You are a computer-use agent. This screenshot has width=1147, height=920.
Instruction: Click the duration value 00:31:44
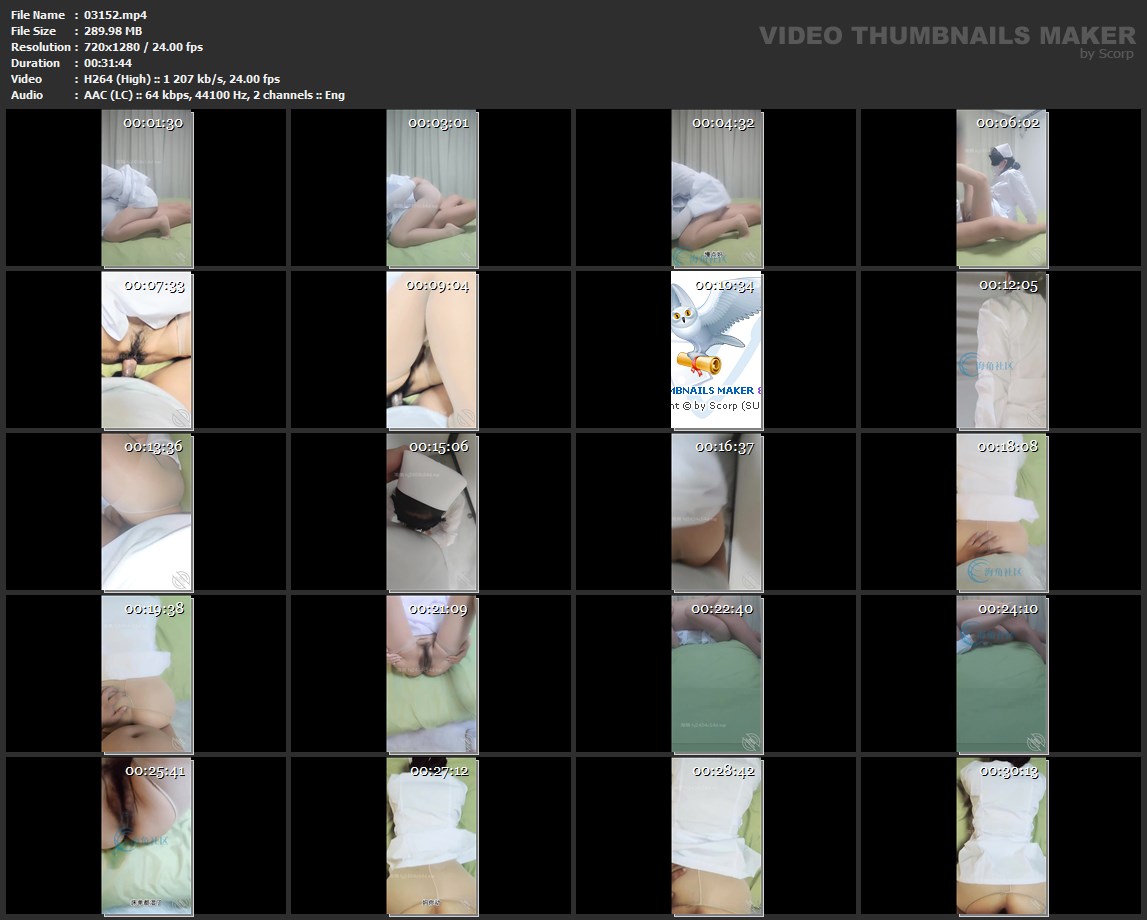click(108, 63)
